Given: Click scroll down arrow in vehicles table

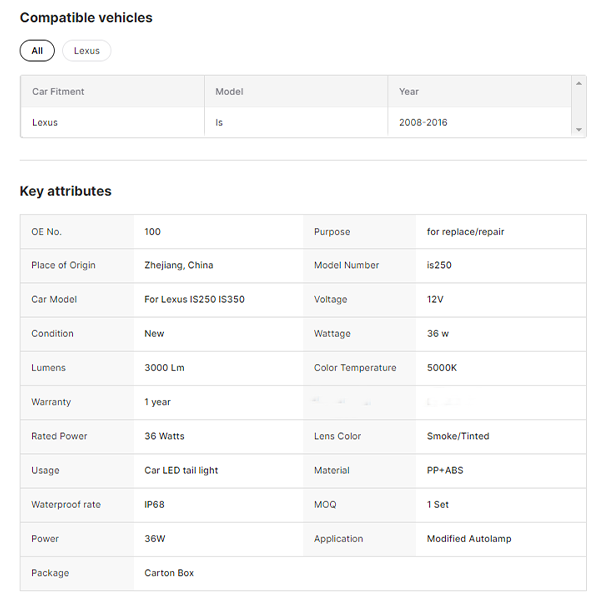Looking at the screenshot, I should [x=579, y=130].
